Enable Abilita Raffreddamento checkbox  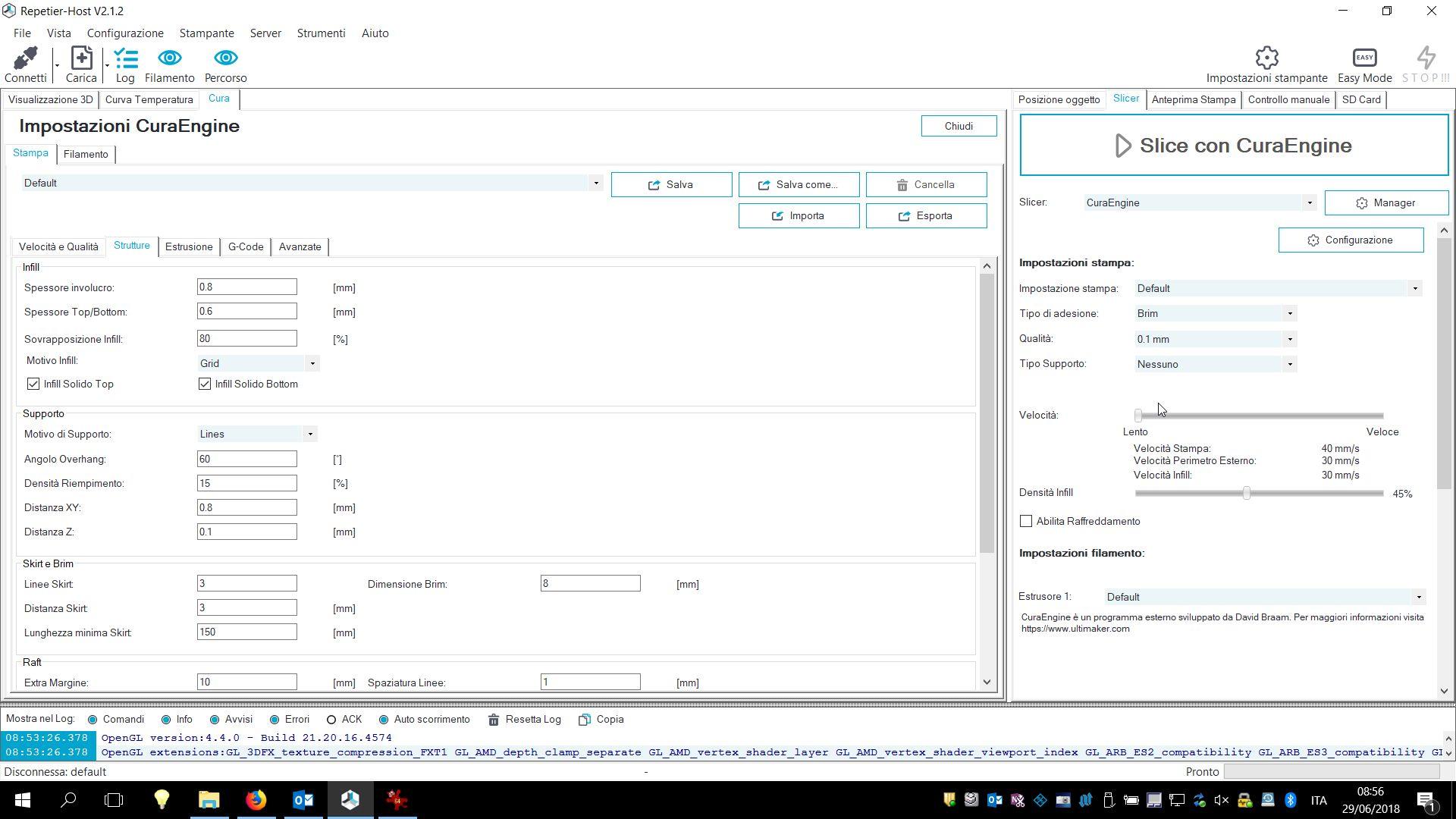pos(1026,522)
